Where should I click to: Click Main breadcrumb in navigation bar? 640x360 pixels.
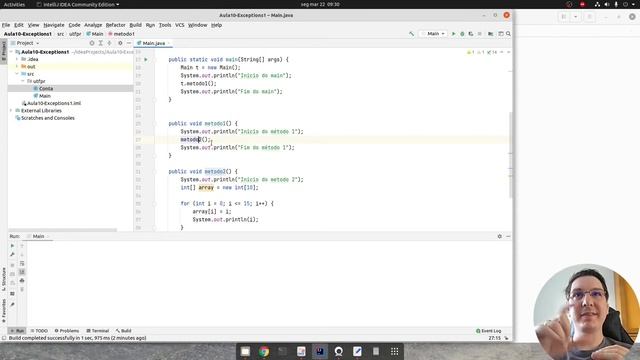point(95,34)
